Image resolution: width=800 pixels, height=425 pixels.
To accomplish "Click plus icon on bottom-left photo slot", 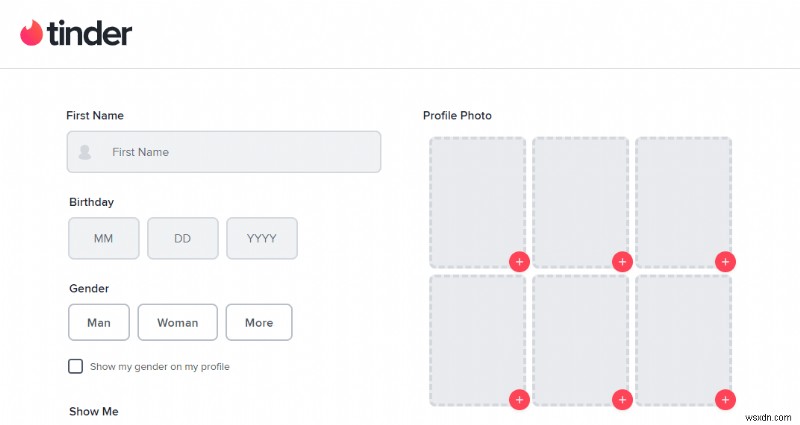I will click(519, 400).
